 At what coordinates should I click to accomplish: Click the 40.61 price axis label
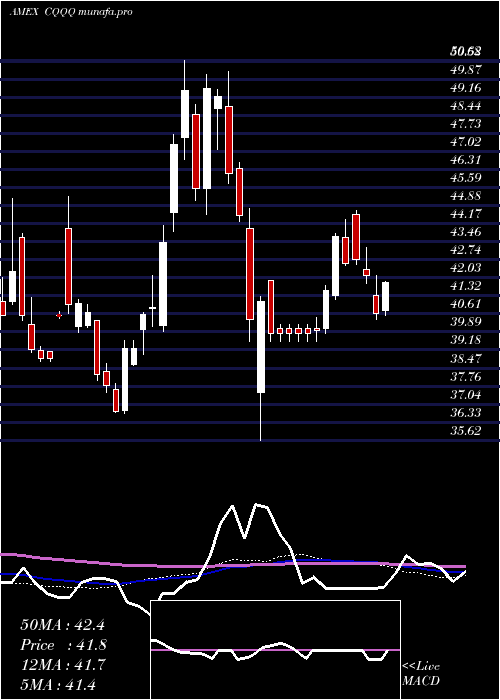[466, 304]
